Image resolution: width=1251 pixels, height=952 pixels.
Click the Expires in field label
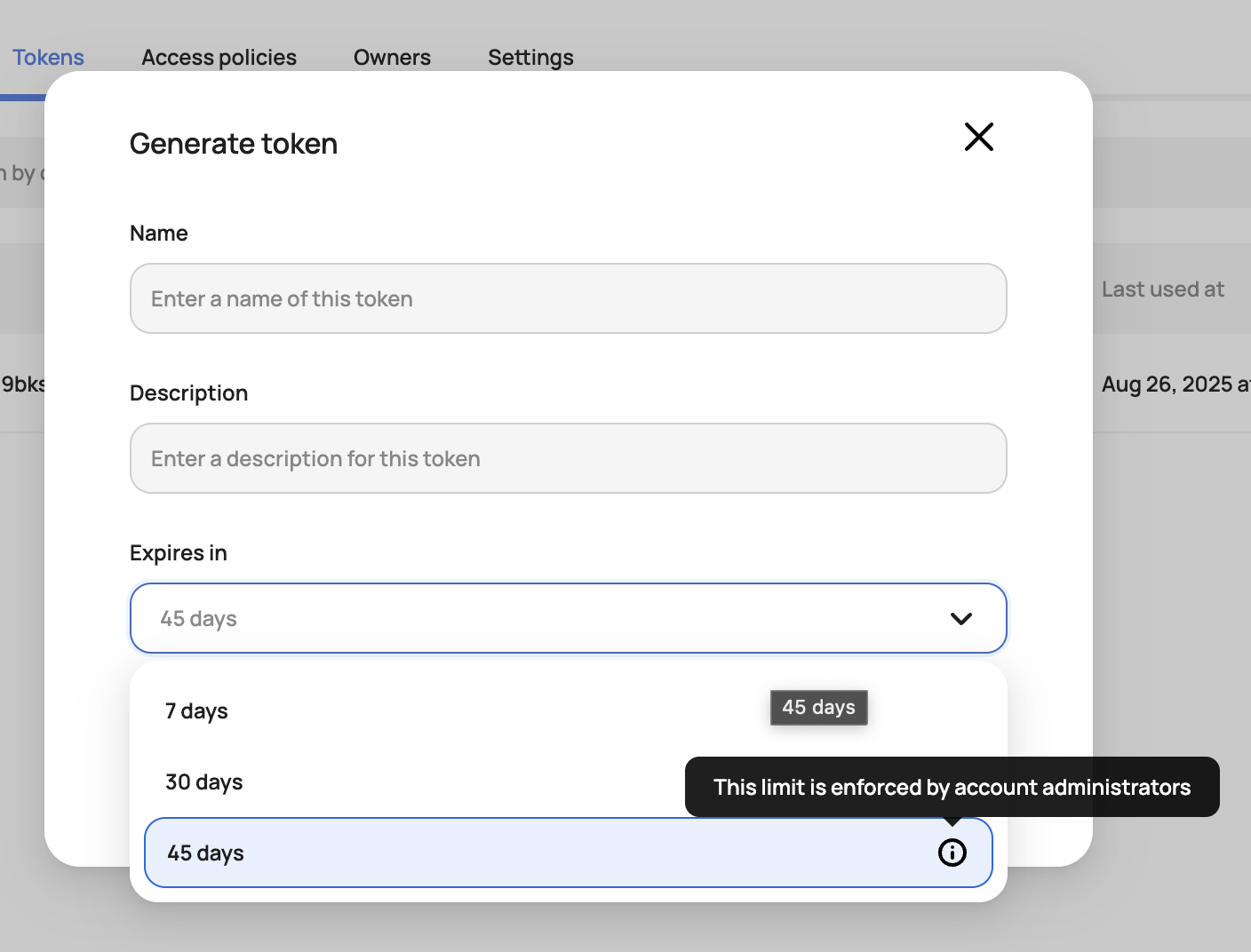(x=179, y=553)
